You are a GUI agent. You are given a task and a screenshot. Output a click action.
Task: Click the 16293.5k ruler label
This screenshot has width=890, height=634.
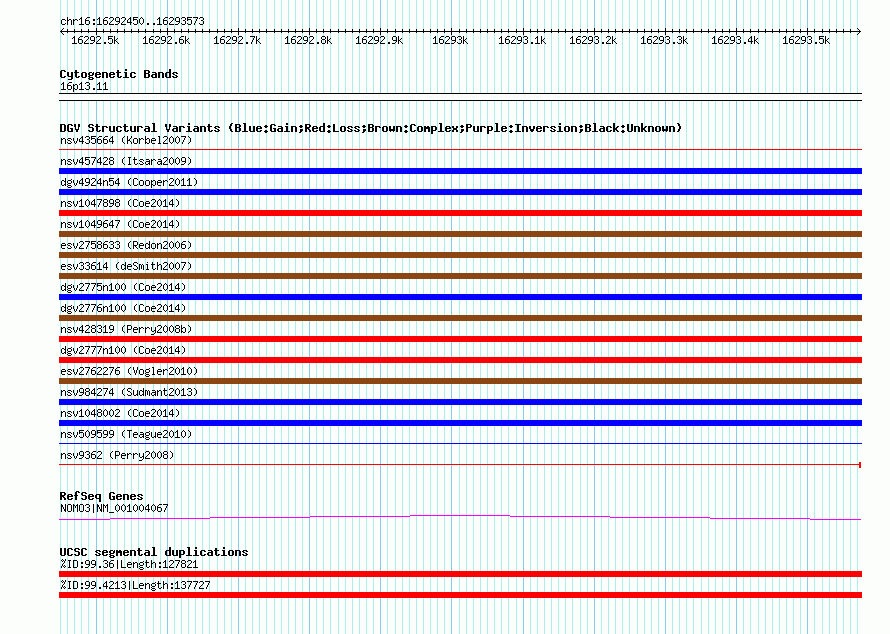[x=805, y=40]
